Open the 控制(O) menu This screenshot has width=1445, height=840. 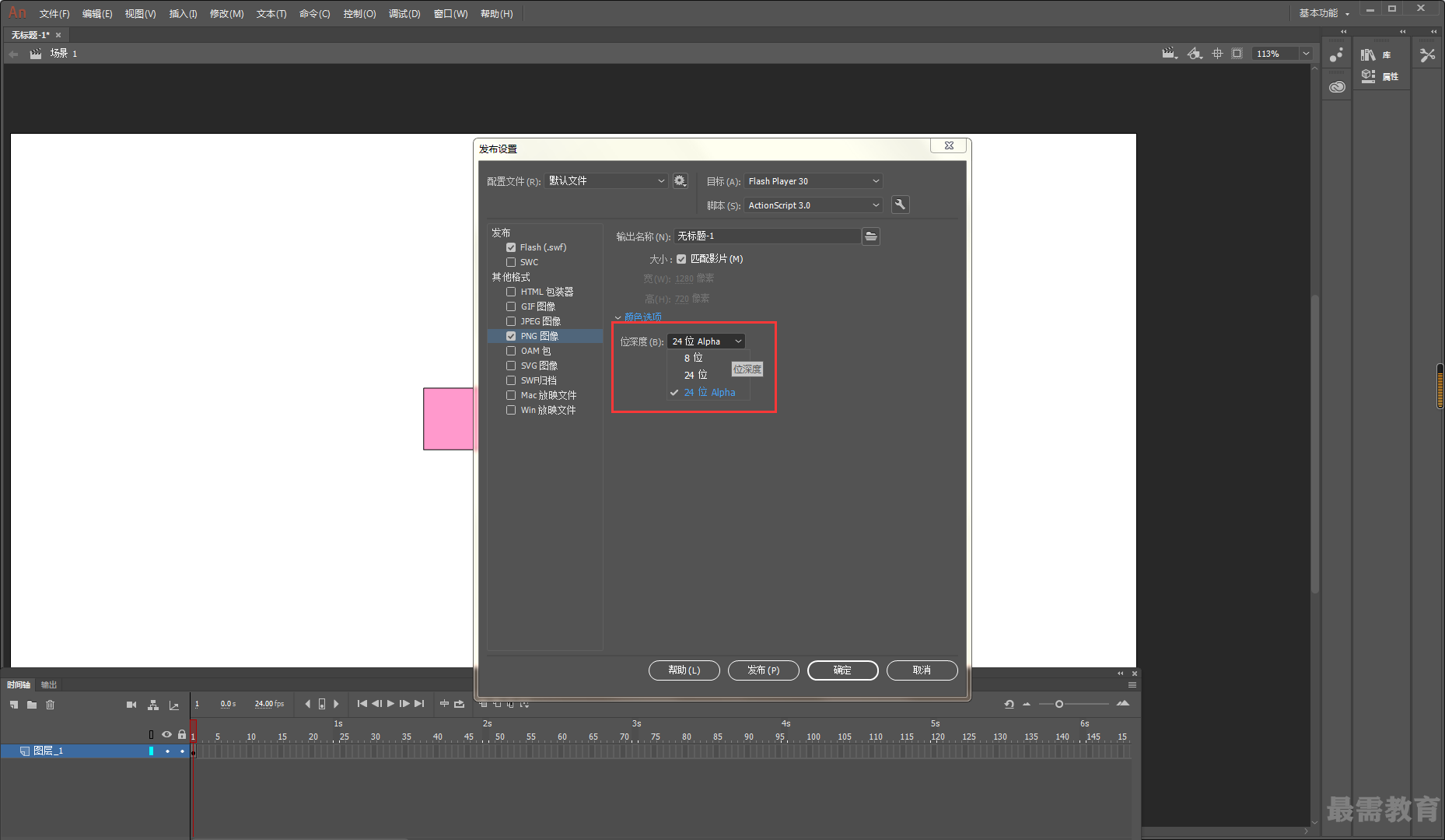click(359, 13)
